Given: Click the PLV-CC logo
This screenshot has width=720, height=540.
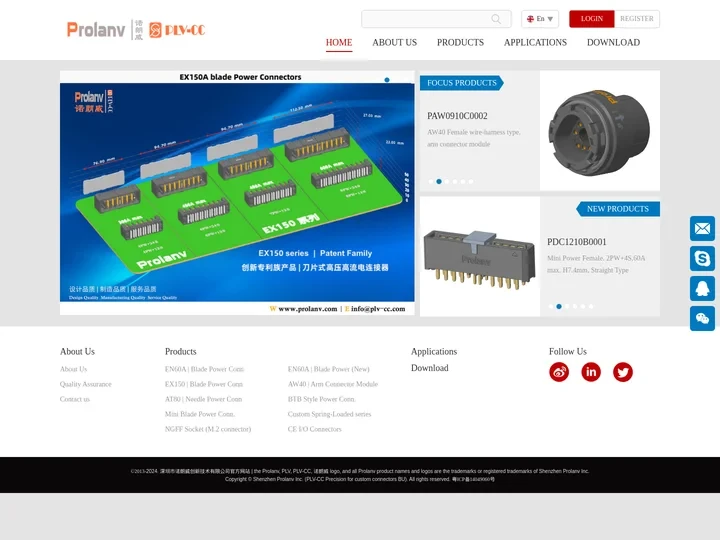Looking at the screenshot, I should click(x=177, y=30).
